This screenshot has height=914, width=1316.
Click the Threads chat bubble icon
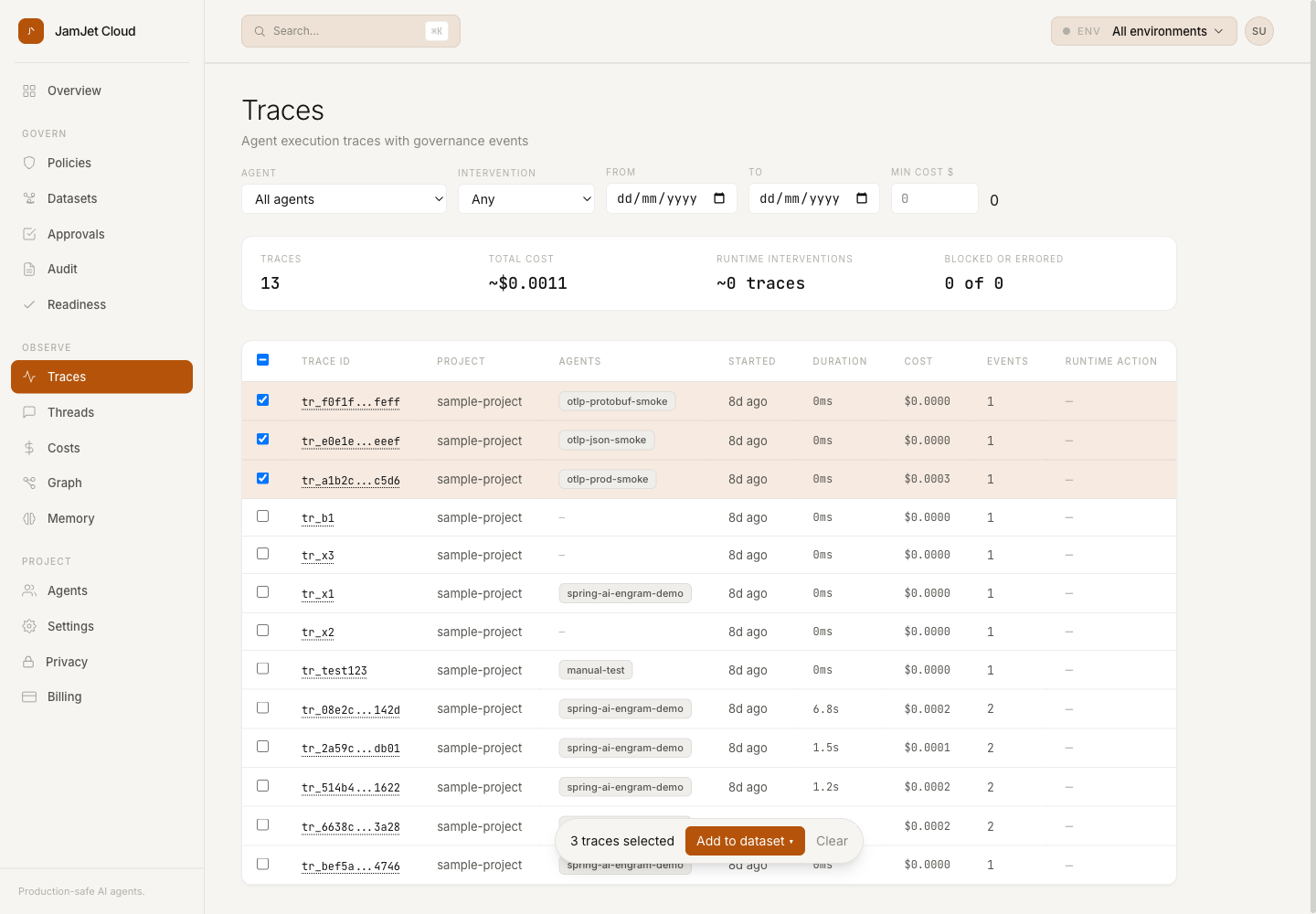[29, 412]
